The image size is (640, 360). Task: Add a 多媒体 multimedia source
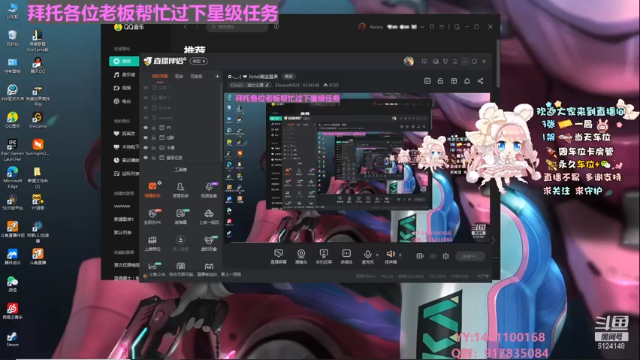[346, 256]
